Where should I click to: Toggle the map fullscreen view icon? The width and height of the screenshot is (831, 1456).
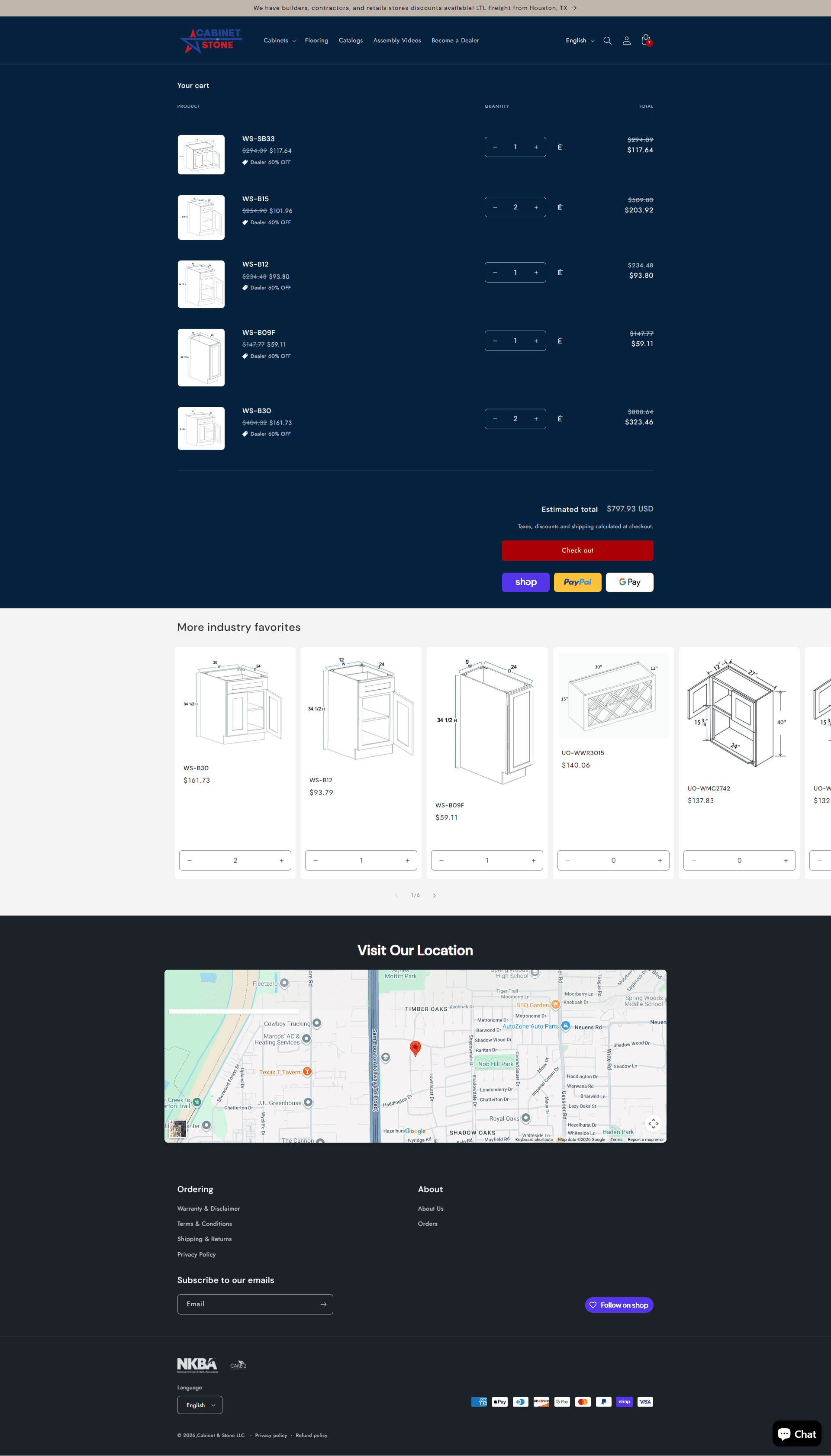point(653,1123)
